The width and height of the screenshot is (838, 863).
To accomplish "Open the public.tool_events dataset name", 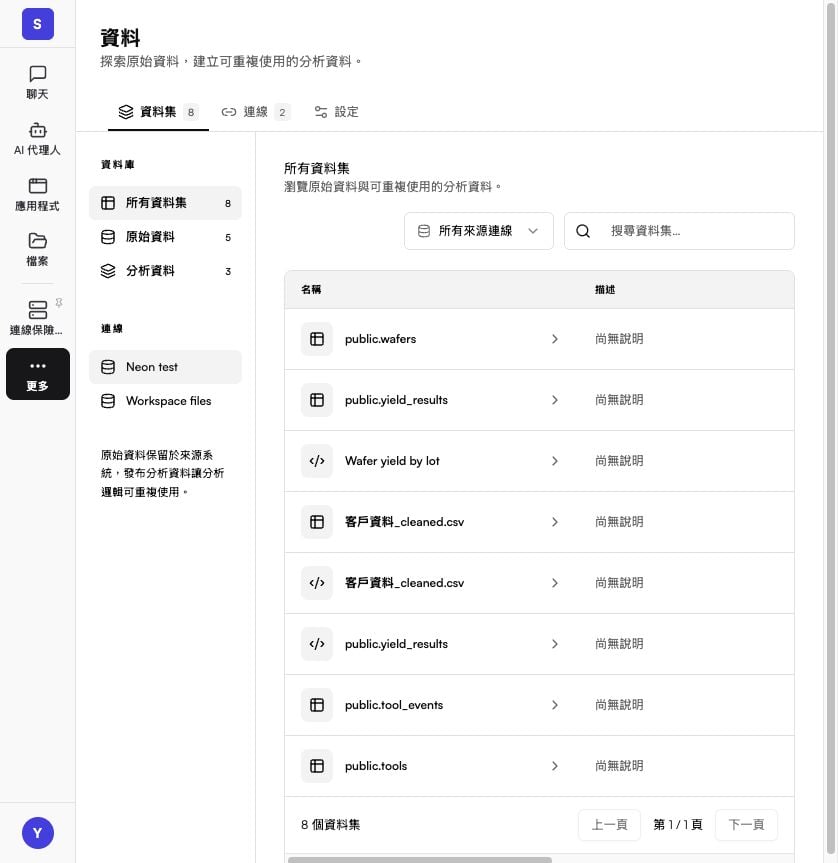I will 394,705.
